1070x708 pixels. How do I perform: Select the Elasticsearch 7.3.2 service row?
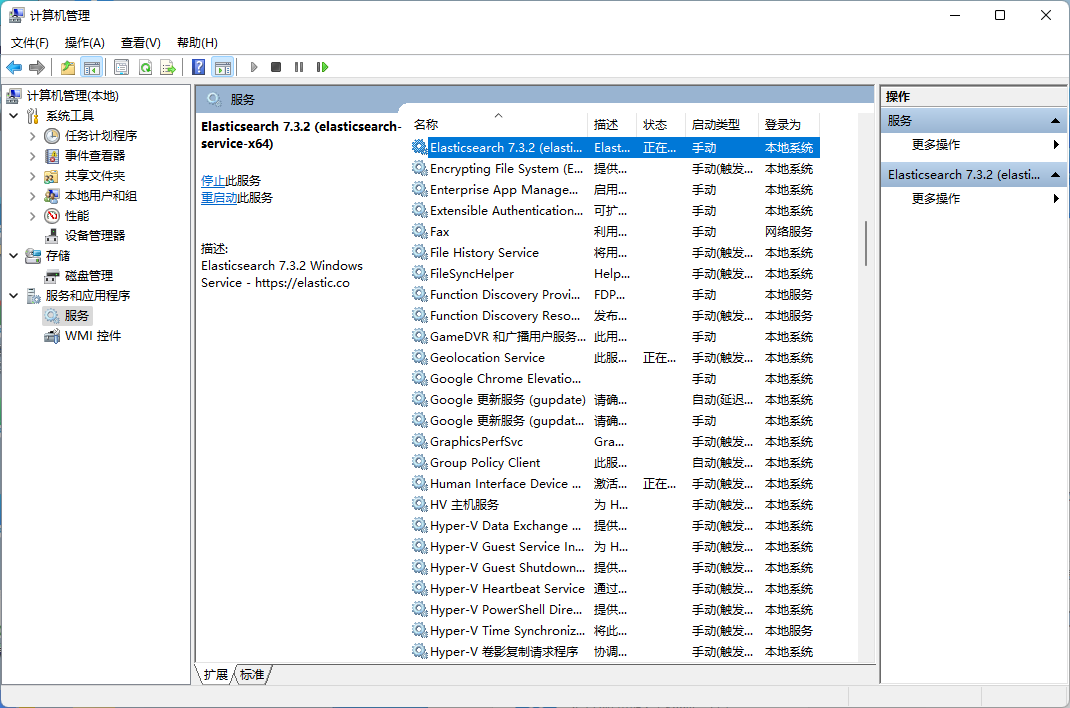coord(615,148)
